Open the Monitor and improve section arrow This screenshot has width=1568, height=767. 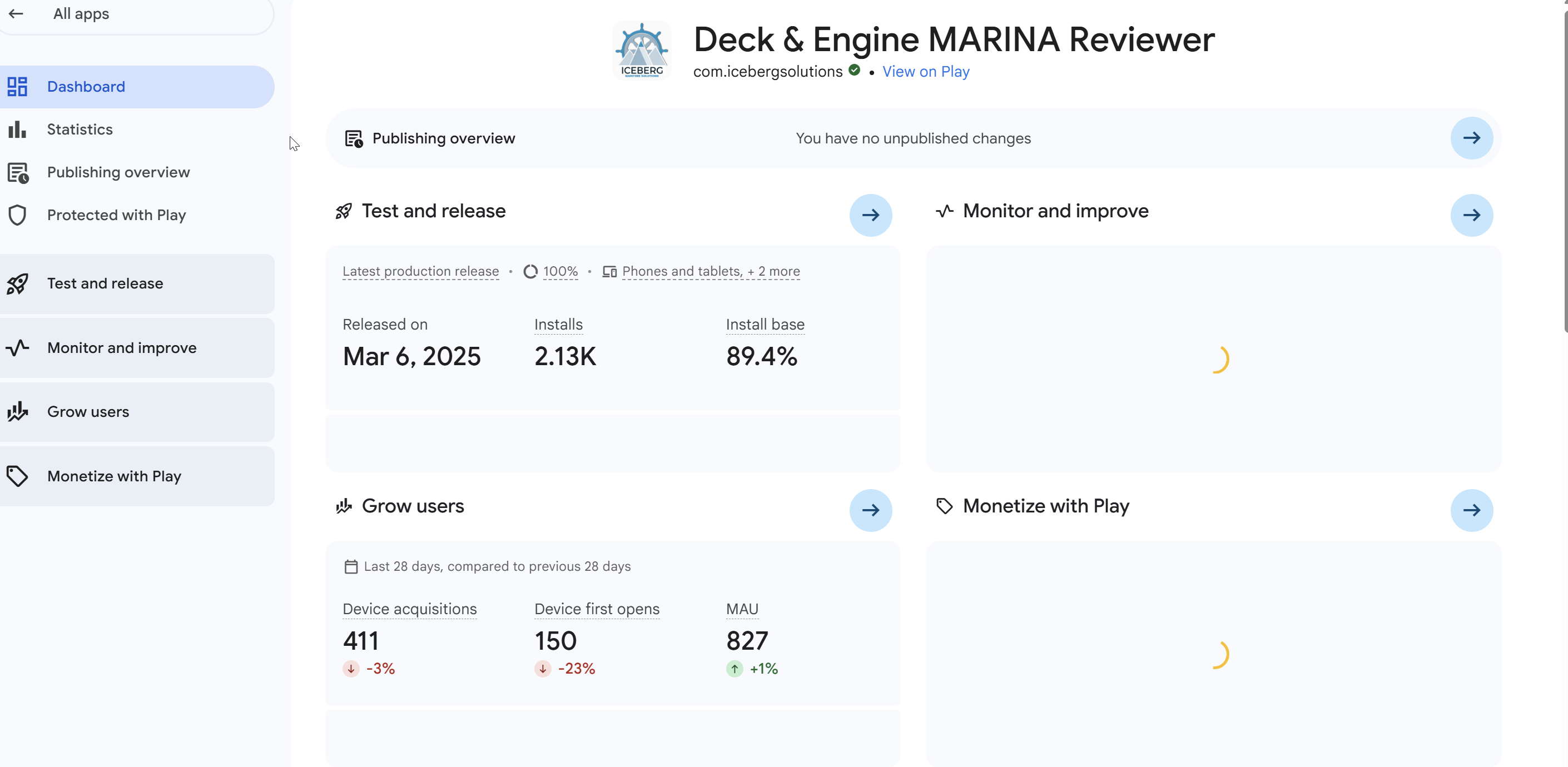click(x=1471, y=215)
